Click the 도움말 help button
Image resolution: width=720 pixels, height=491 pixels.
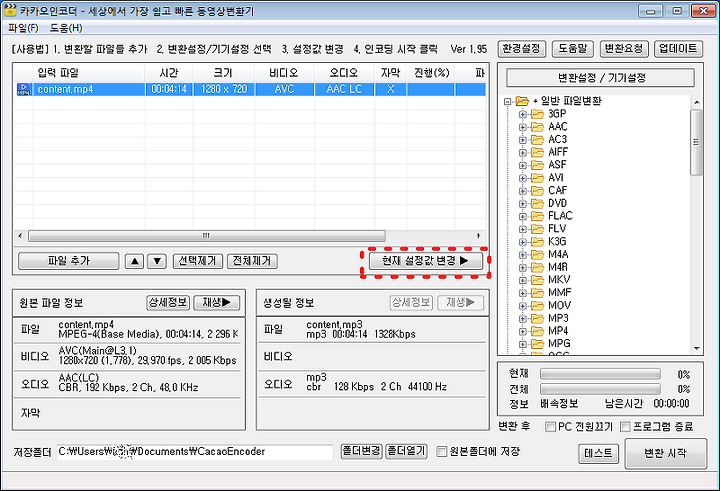pyautogui.click(x=573, y=49)
